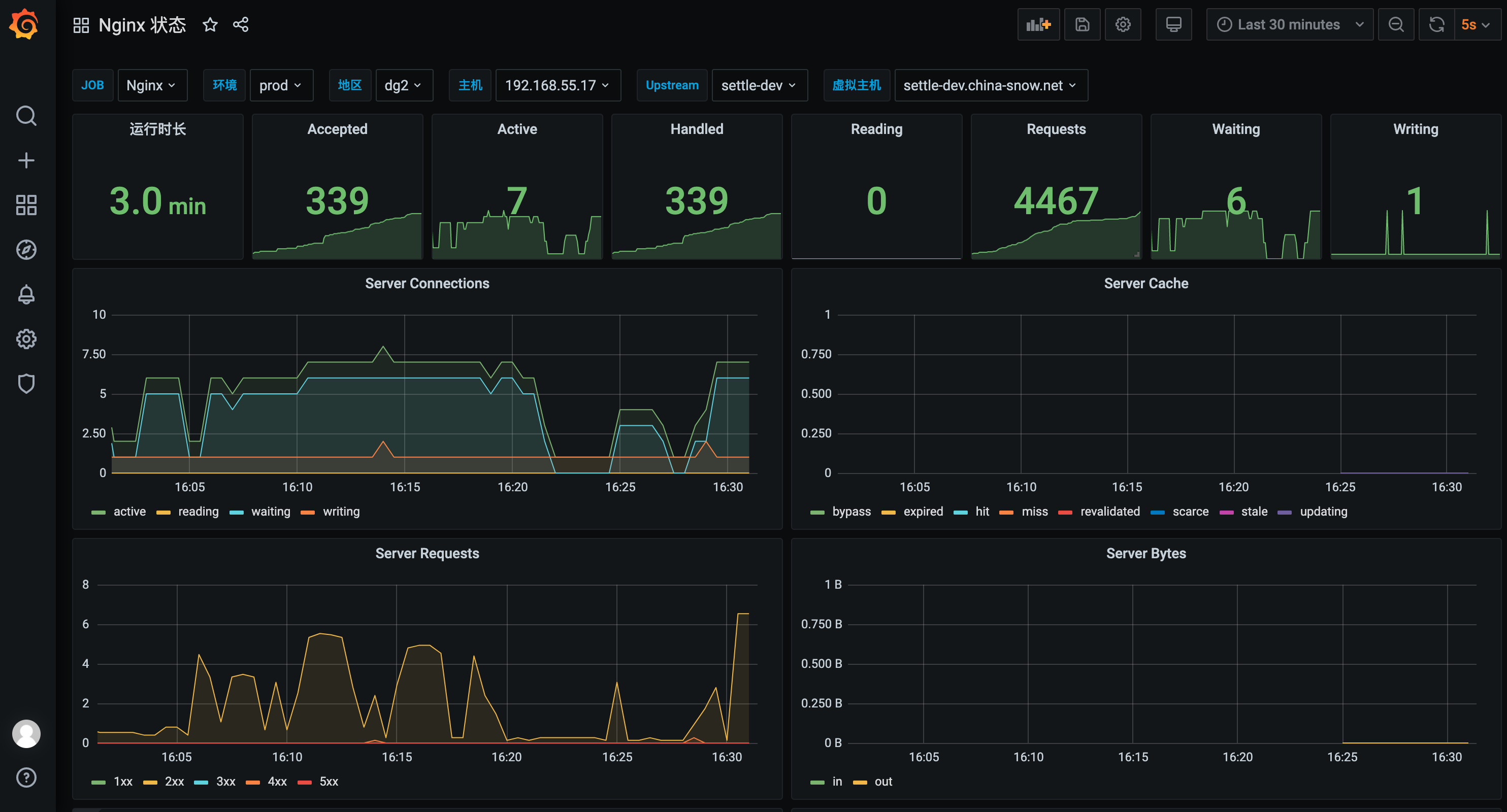Toggle the hit series in Cache legend

point(982,512)
